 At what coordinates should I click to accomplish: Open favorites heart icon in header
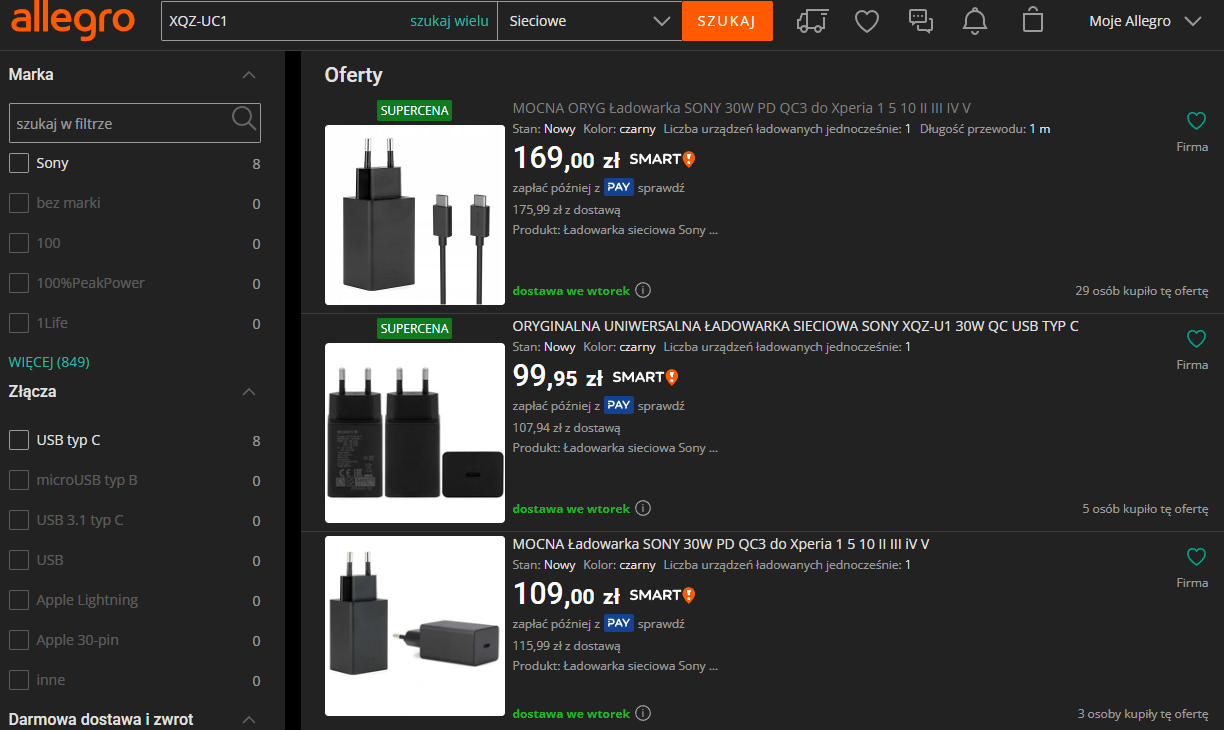click(867, 21)
